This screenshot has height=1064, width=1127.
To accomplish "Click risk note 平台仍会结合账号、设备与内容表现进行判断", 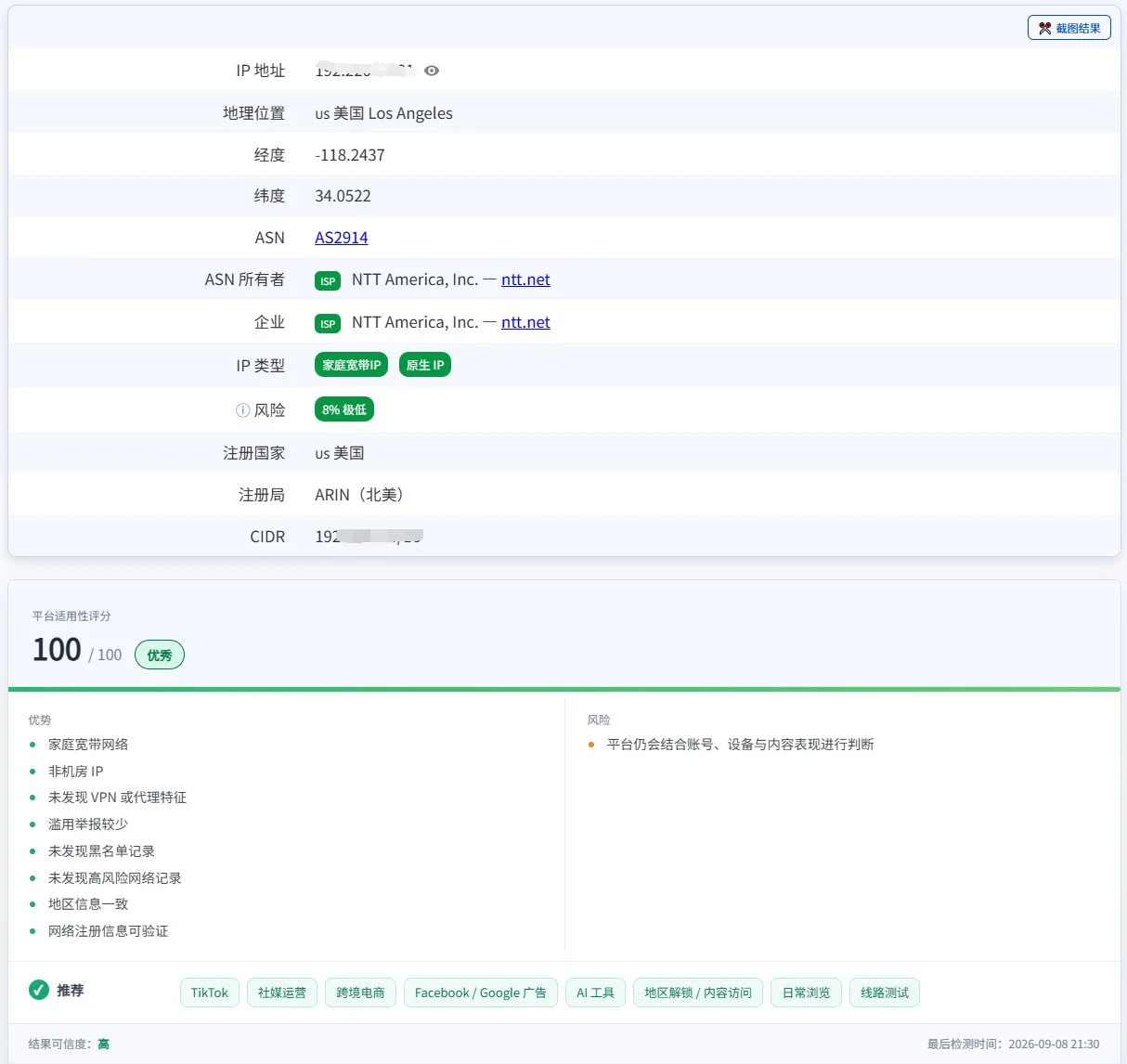I will (741, 745).
